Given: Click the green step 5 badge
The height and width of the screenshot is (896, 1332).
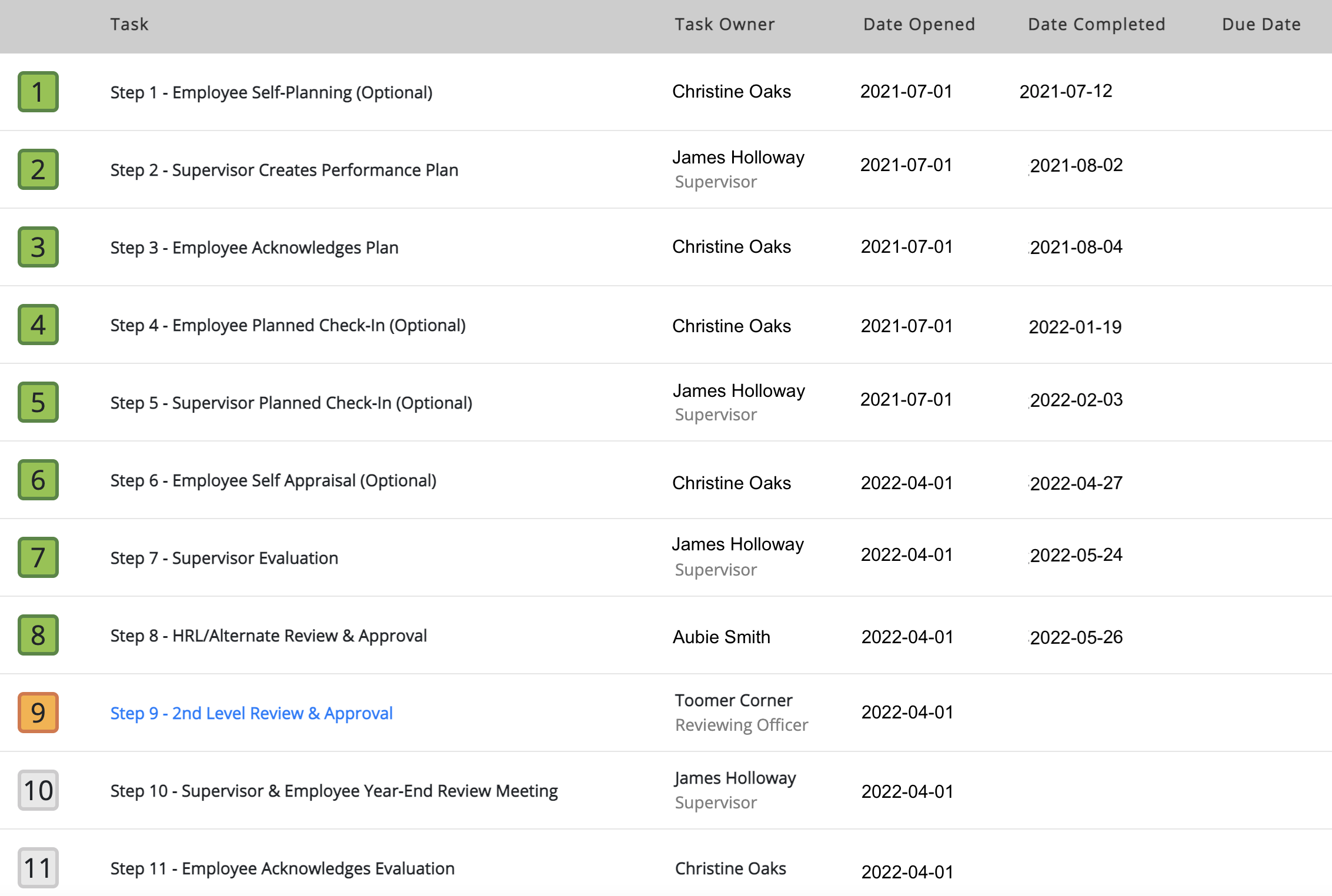Looking at the screenshot, I should click(x=38, y=402).
